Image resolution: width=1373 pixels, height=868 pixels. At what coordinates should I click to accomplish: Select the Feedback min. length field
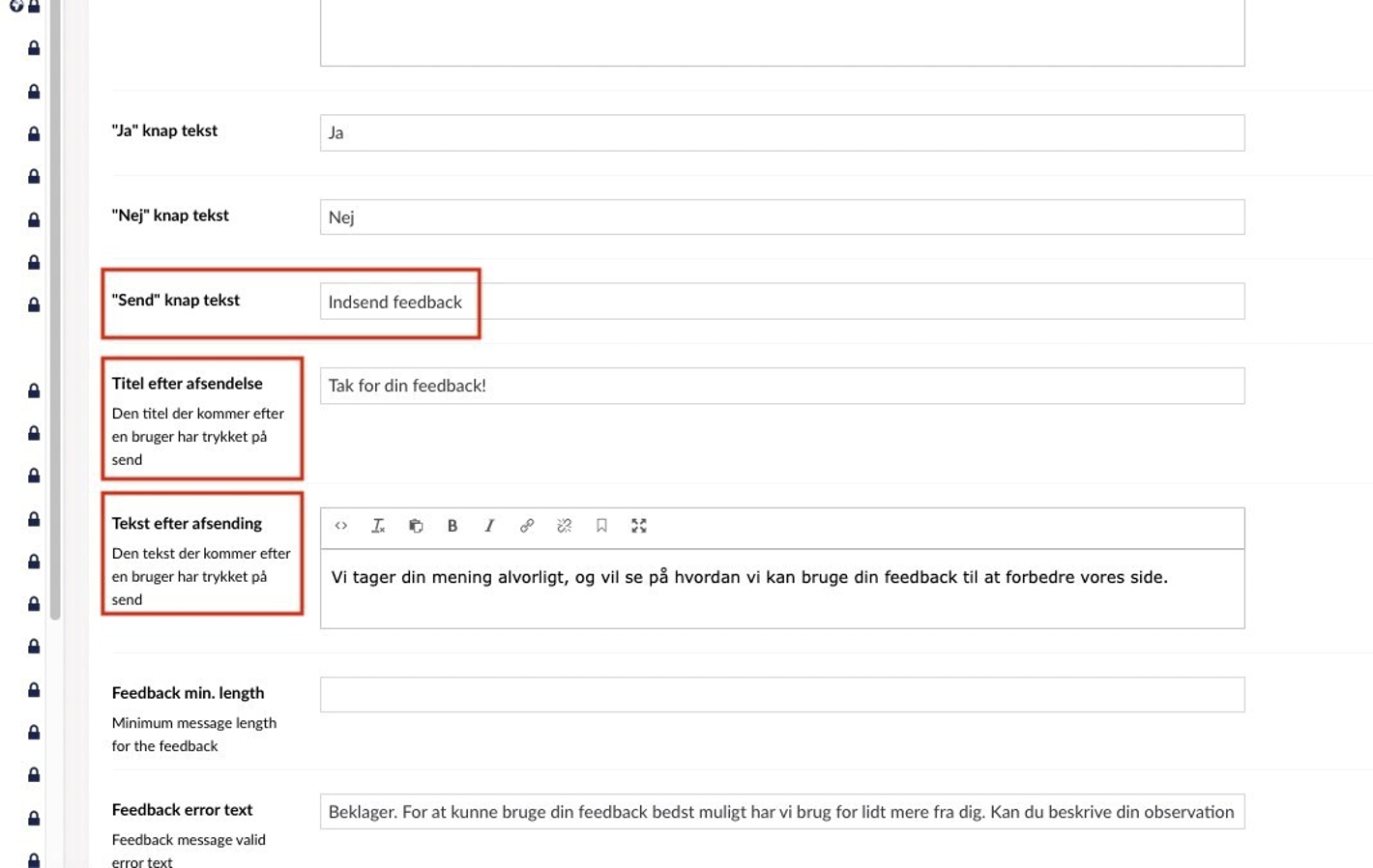(x=781, y=695)
